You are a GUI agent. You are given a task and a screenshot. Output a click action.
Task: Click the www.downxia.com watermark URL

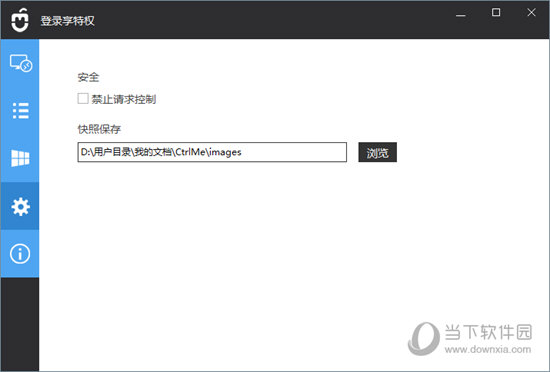pyautogui.click(x=488, y=349)
